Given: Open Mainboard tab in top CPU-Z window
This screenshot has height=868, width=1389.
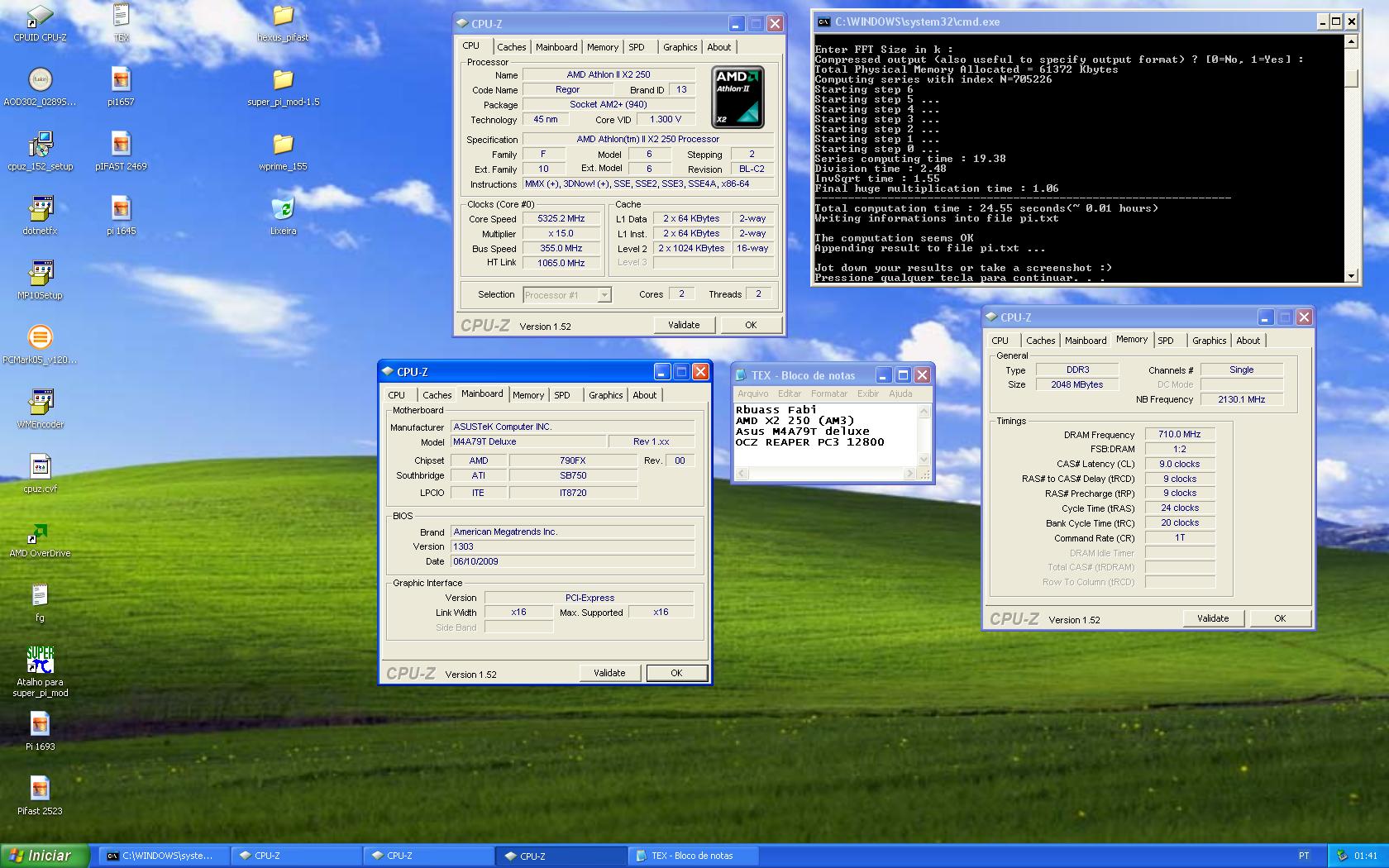Looking at the screenshot, I should (x=556, y=47).
